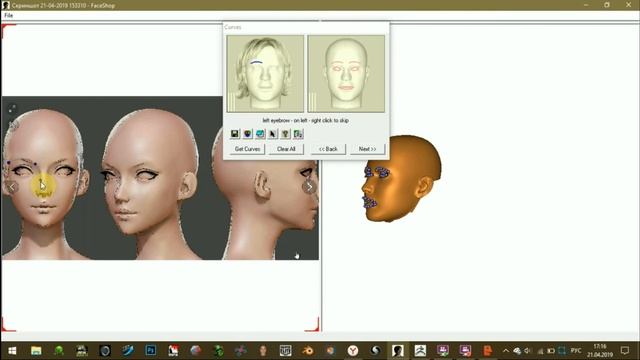This screenshot has height=360, width=640.
Task: Select the black arrow pointer tool in Curves
Action: (x=273, y=133)
